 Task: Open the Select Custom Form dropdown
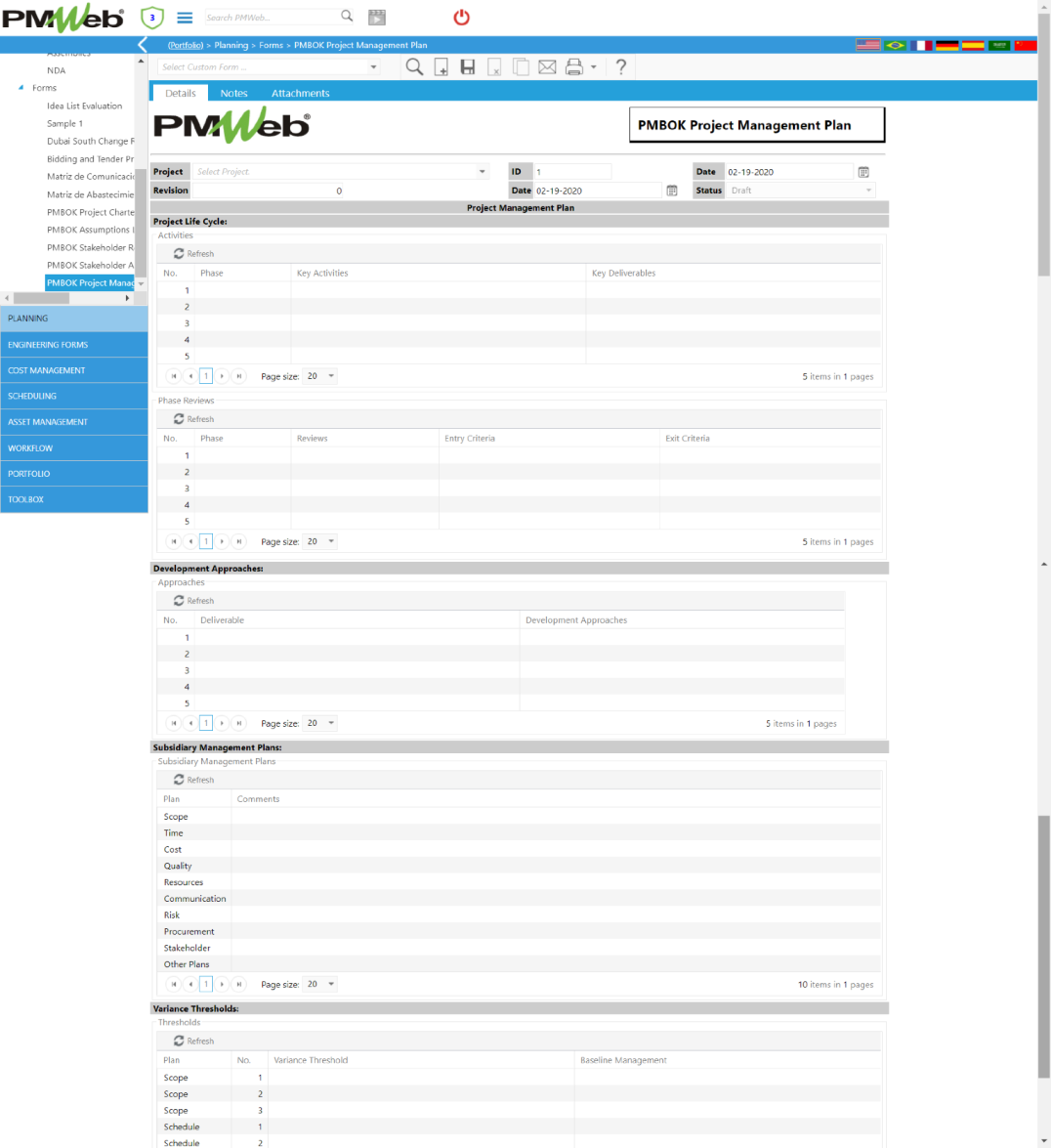pyautogui.click(x=373, y=66)
